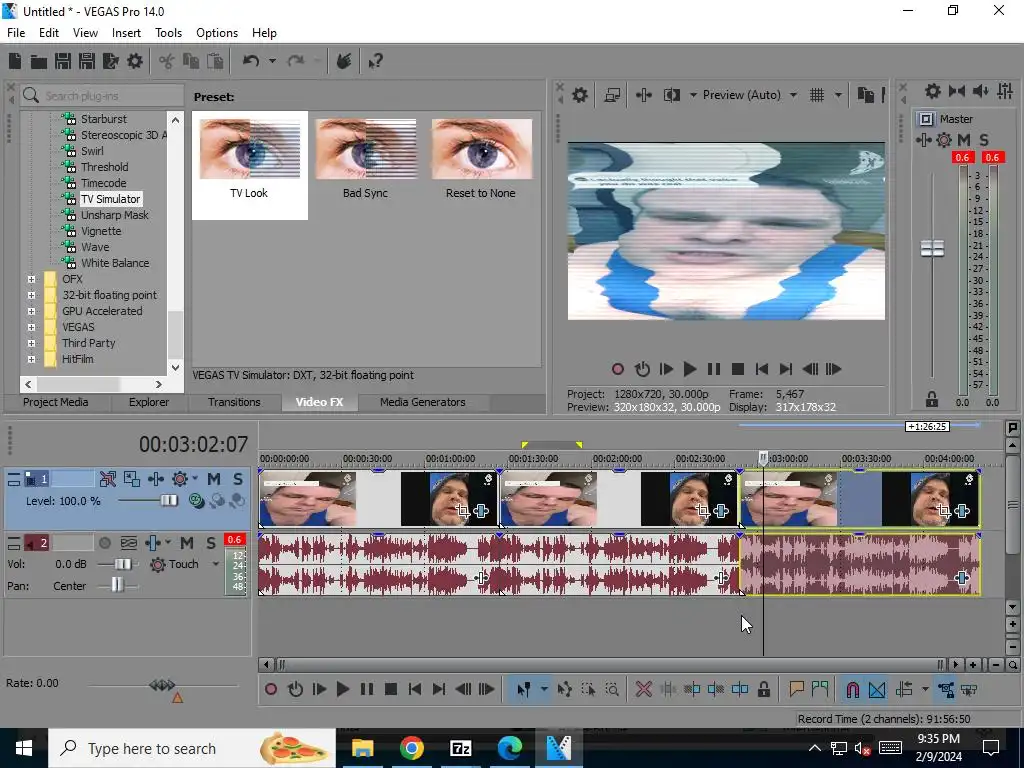Open Video Preview project properties gear
This screenshot has width=1024, height=768.
579,95
